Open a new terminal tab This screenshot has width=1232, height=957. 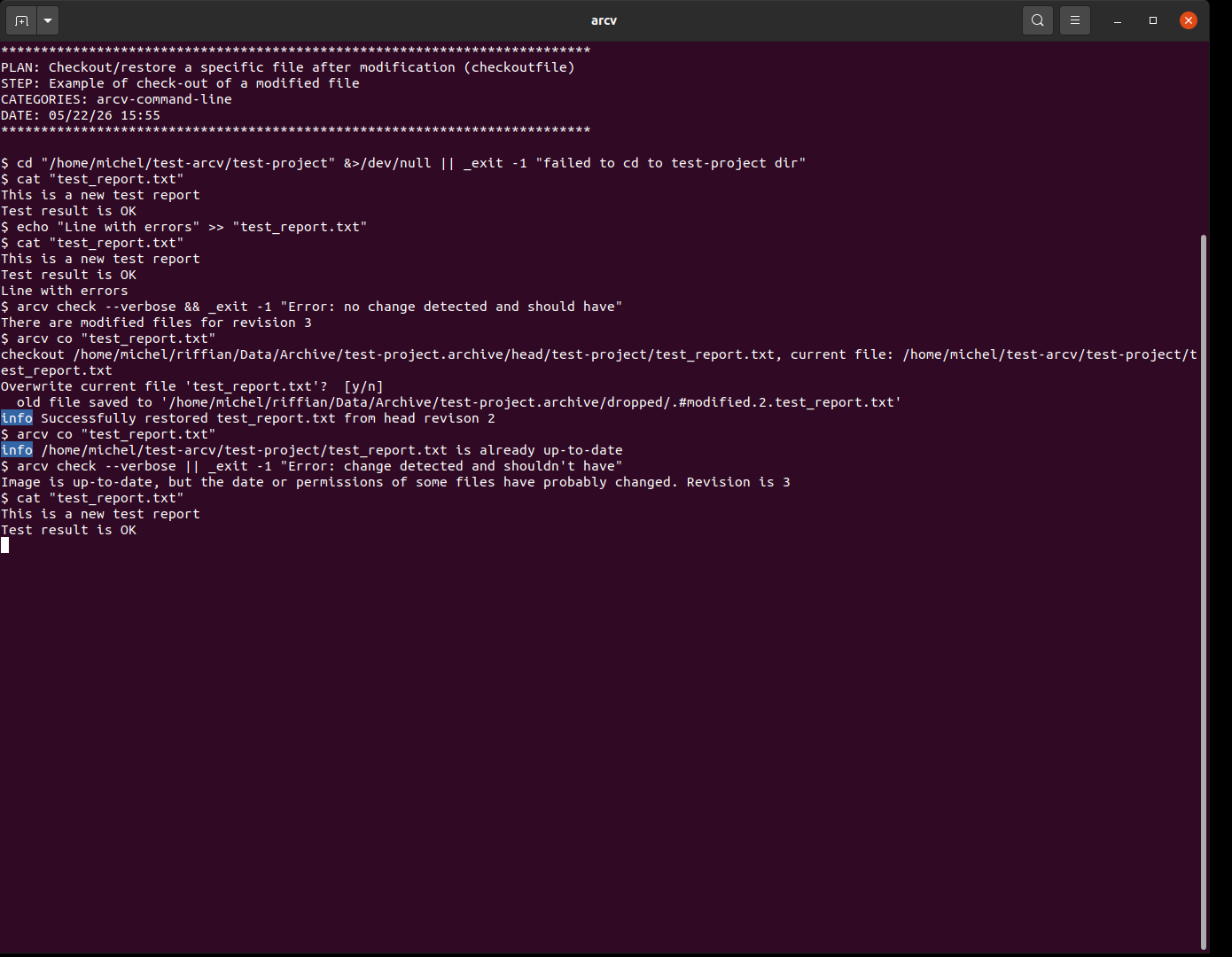click(x=21, y=20)
